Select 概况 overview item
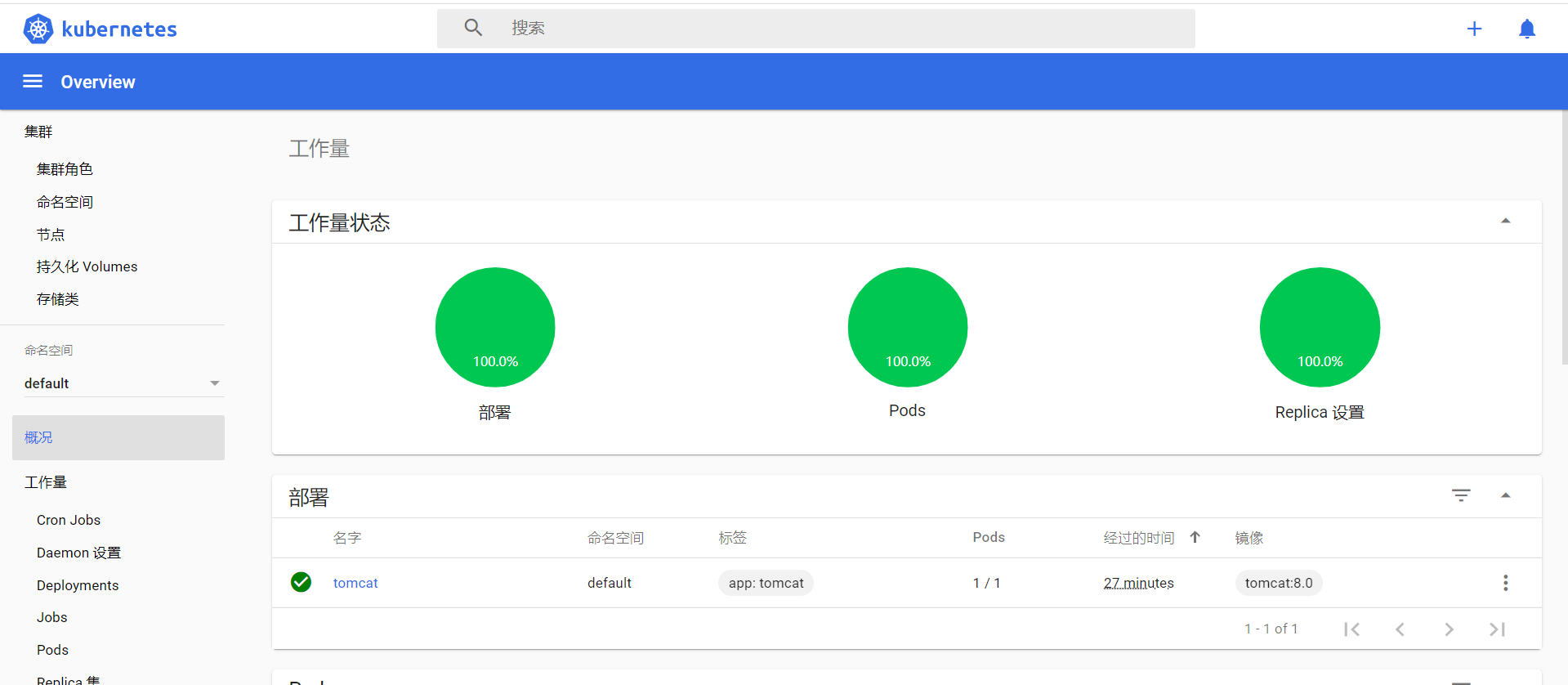 click(118, 437)
